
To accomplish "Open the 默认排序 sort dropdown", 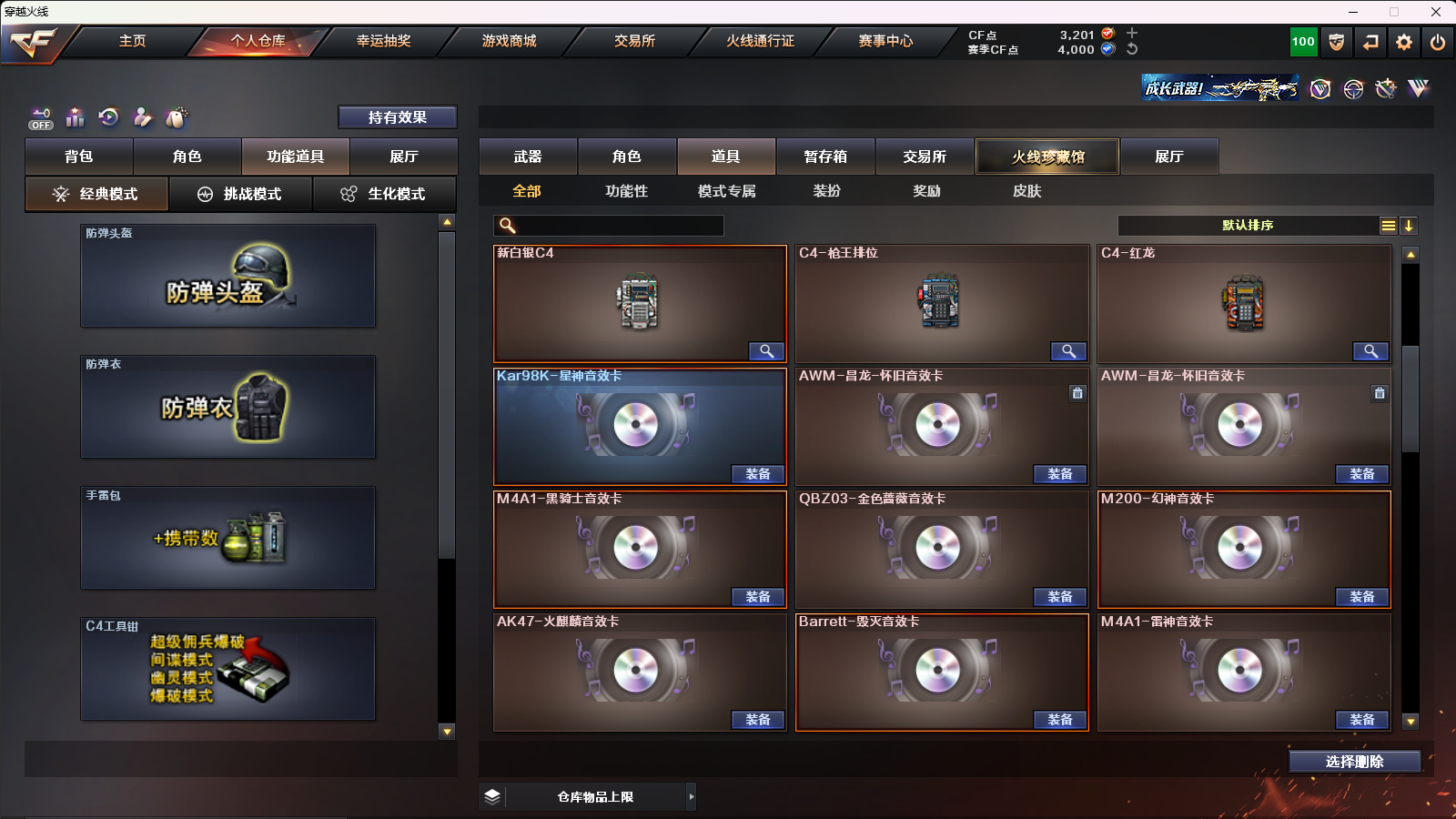I will (x=1248, y=226).
